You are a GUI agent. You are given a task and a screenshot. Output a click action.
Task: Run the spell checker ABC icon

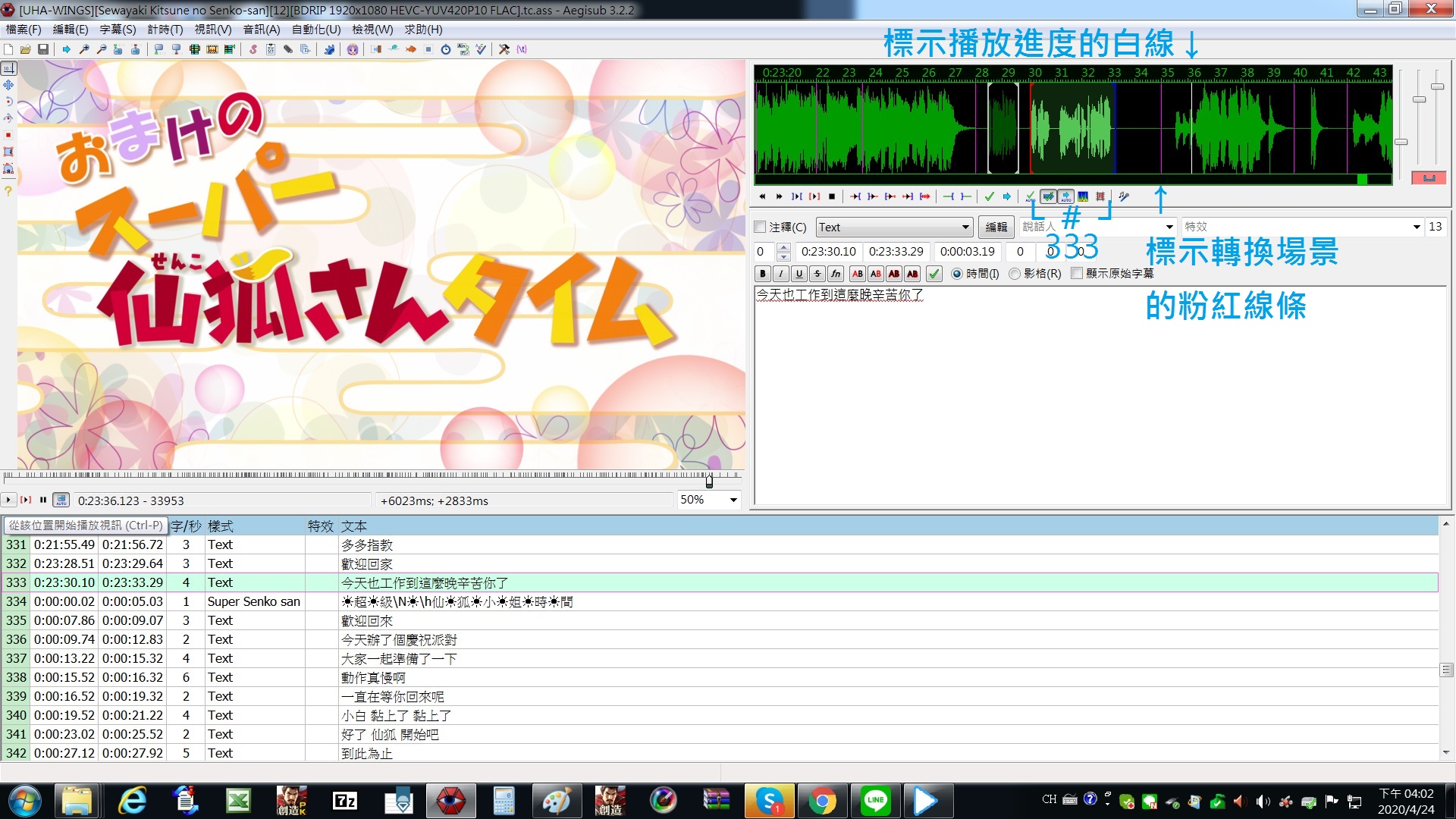(481, 49)
